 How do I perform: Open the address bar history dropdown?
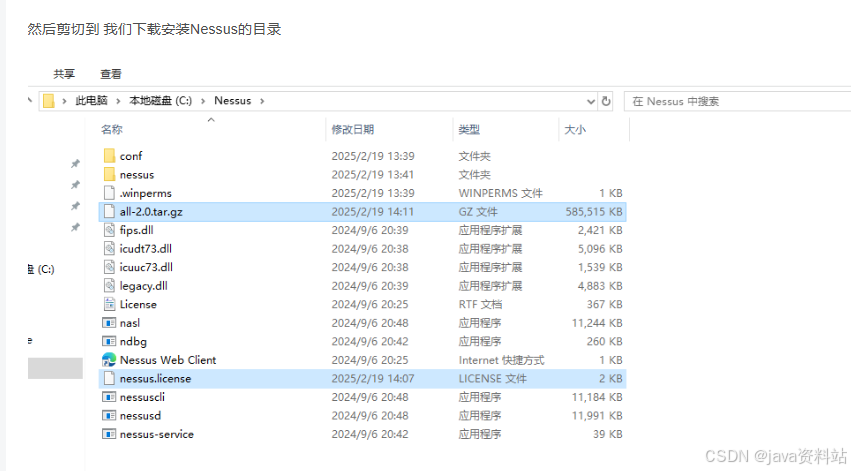click(591, 101)
